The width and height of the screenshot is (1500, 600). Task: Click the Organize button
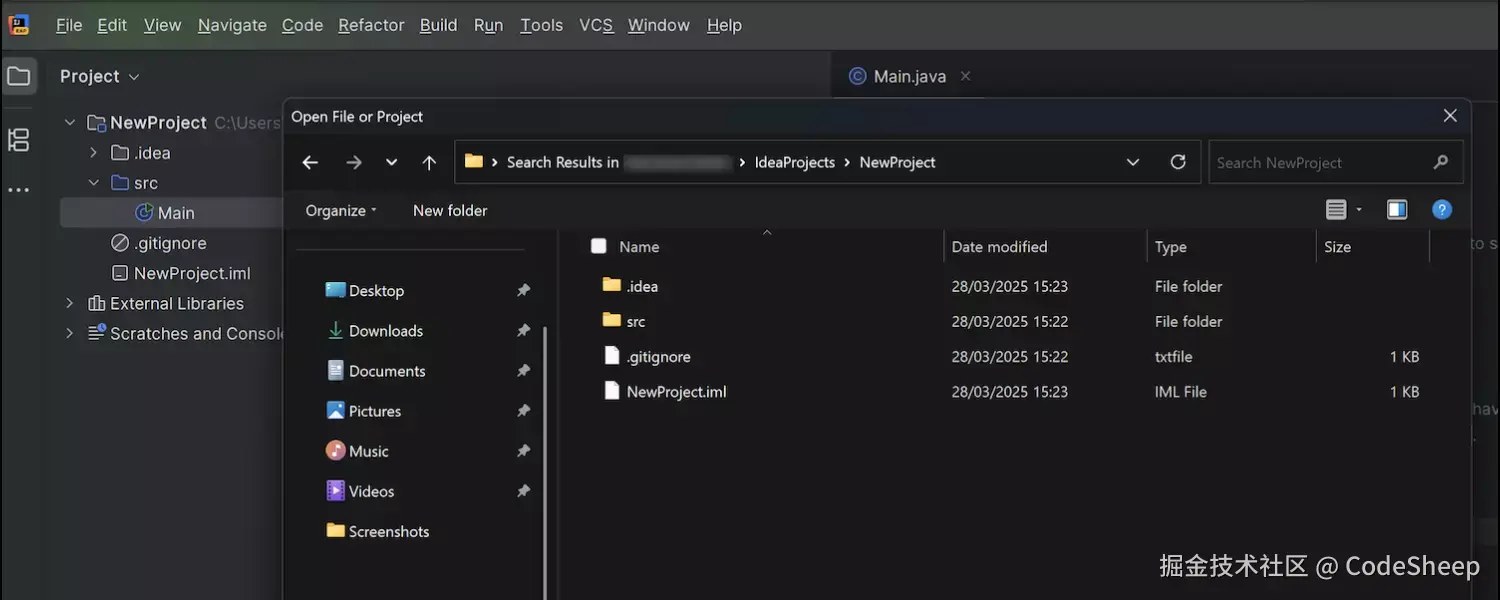tap(341, 210)
